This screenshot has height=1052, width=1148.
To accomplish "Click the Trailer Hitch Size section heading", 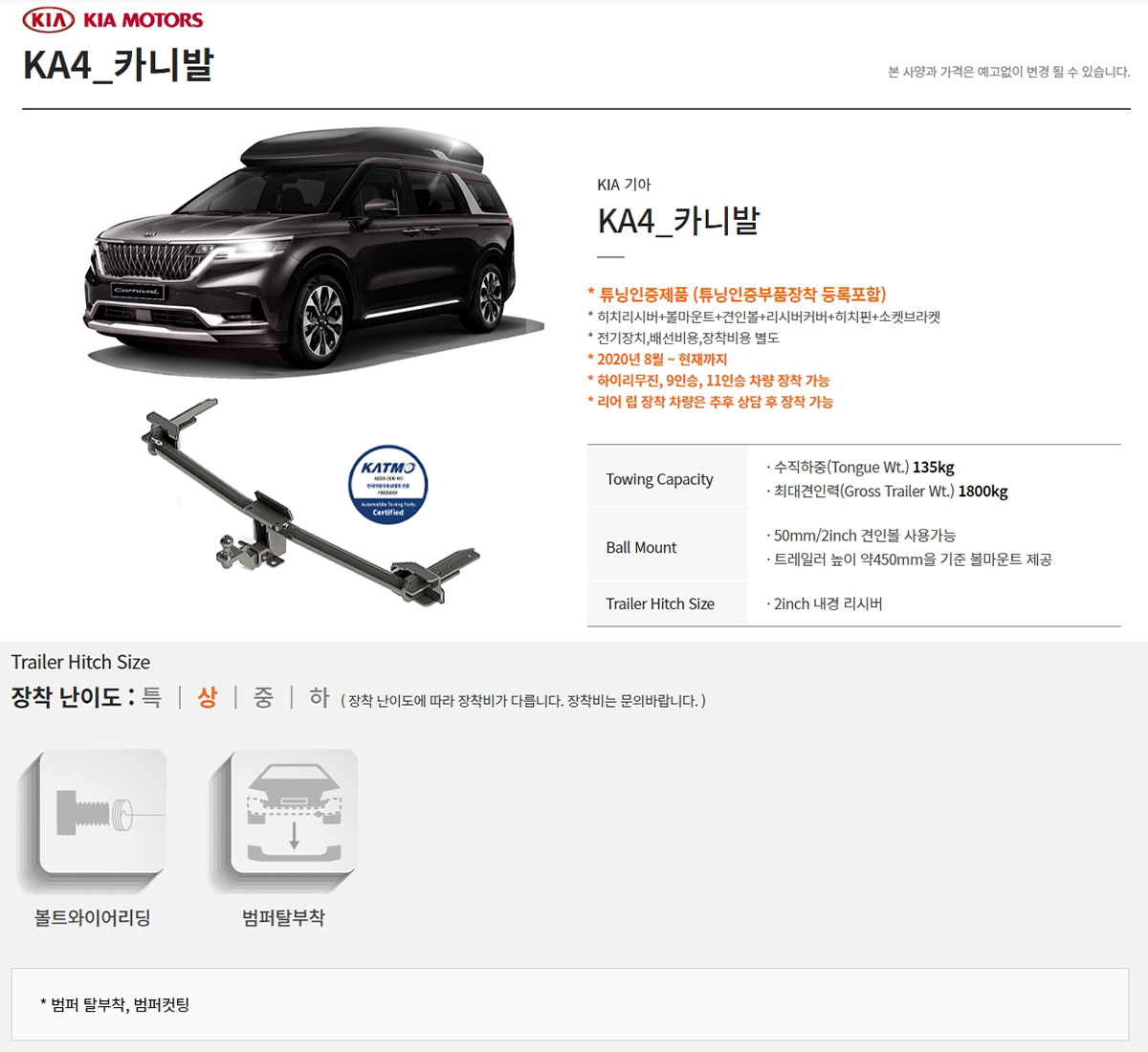I will pyautogui.click(x=80, y=662).
